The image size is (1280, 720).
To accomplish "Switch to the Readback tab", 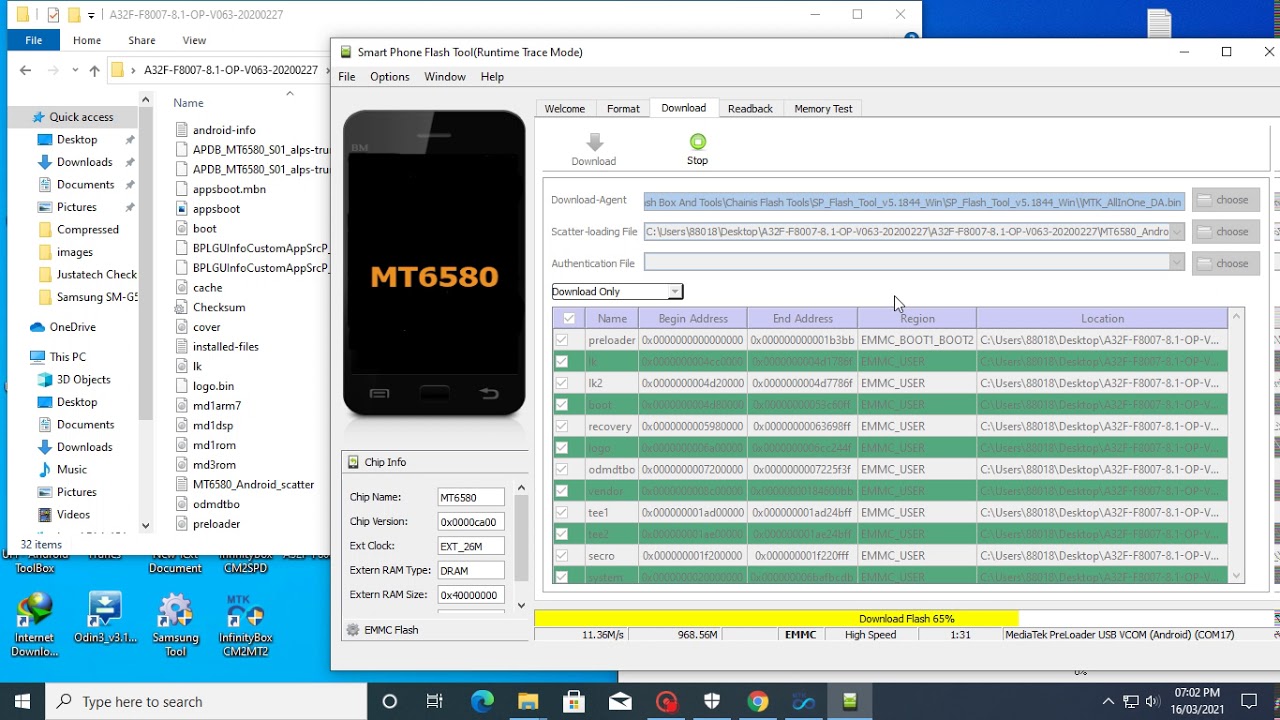I will point(750,109).
